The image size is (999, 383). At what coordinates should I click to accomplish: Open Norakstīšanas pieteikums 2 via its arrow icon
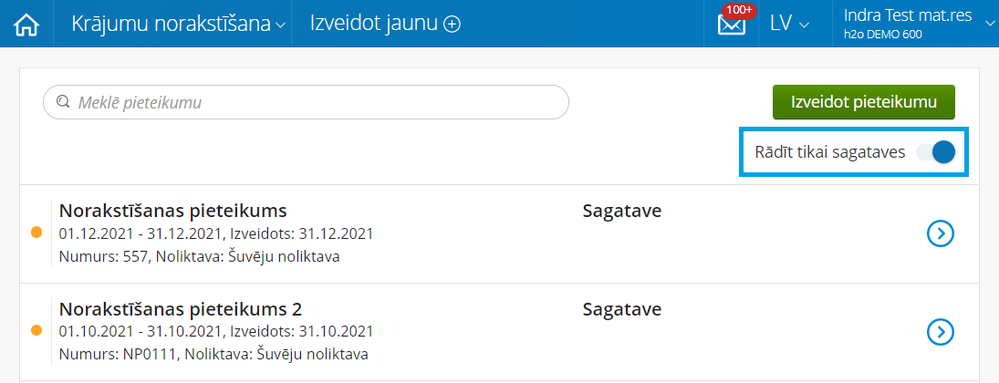coord(940,331)
